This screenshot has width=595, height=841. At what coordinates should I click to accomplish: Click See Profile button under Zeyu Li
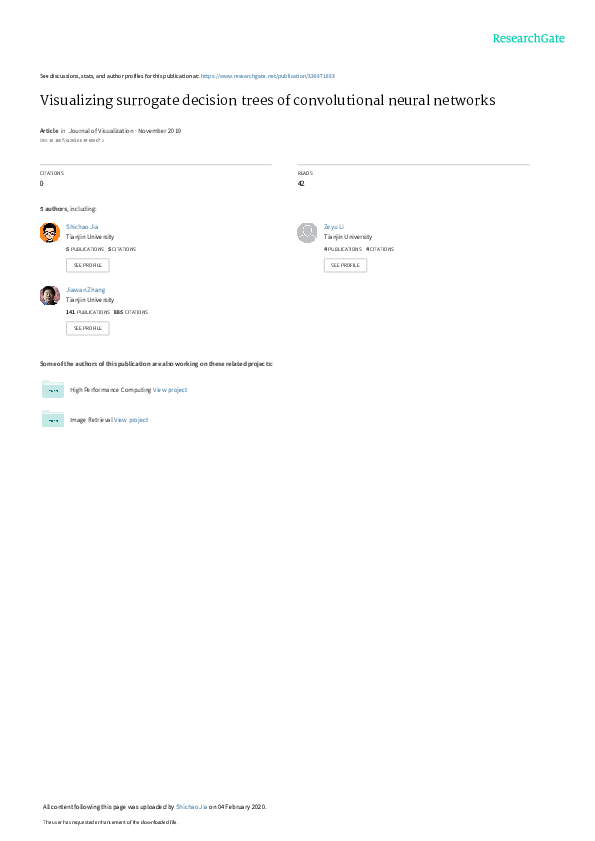coord(346,265)
